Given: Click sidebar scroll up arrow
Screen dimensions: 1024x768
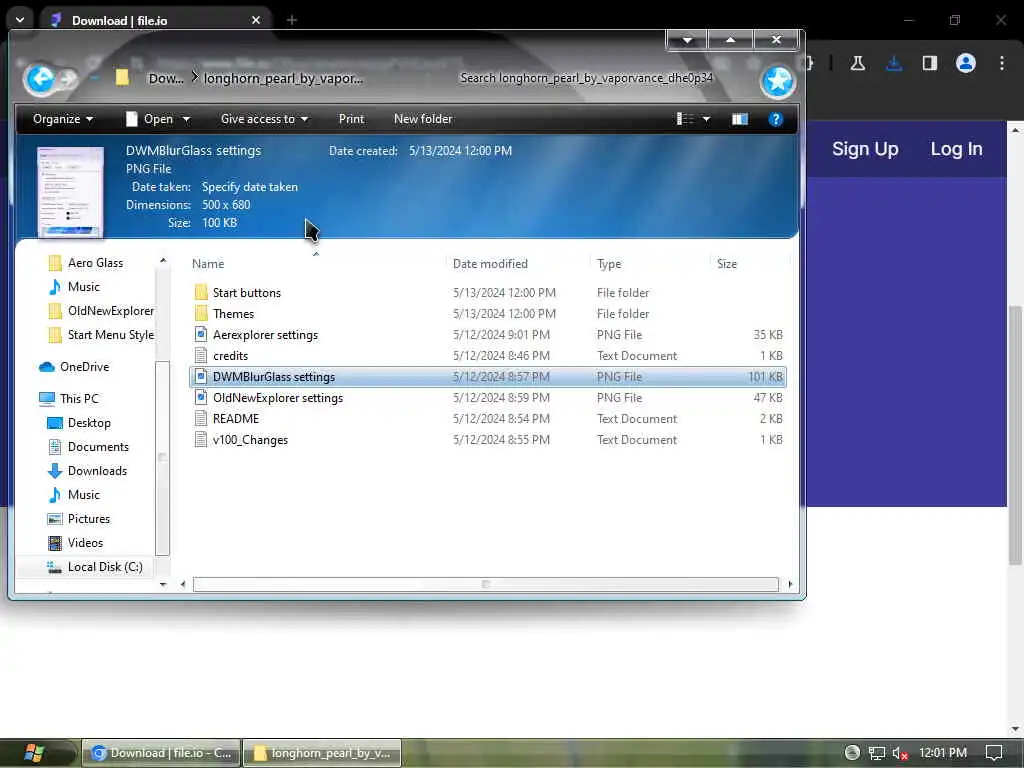Looking at the screenshot, I should tap(163, 261).
